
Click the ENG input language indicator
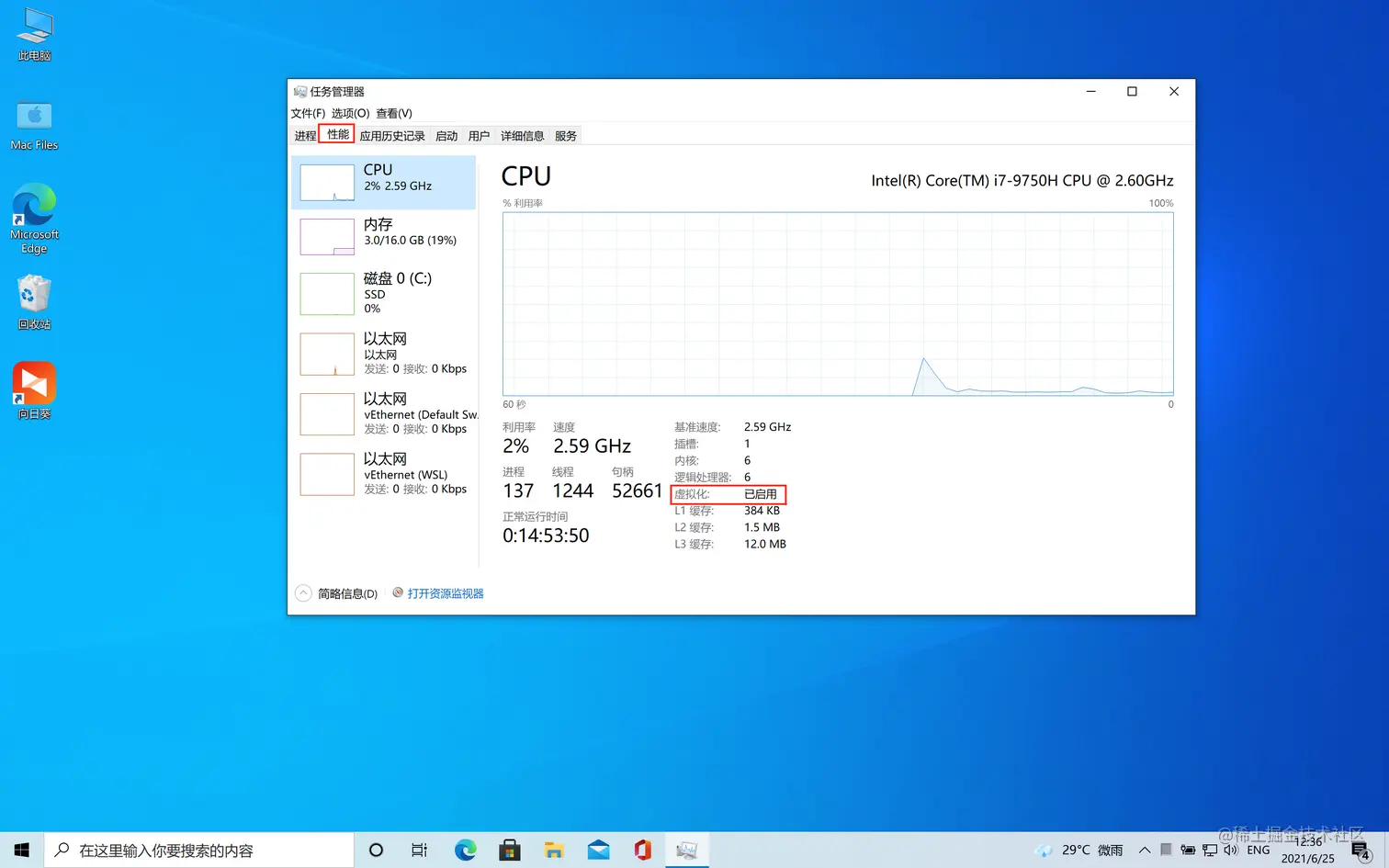tap(1259, 851)
